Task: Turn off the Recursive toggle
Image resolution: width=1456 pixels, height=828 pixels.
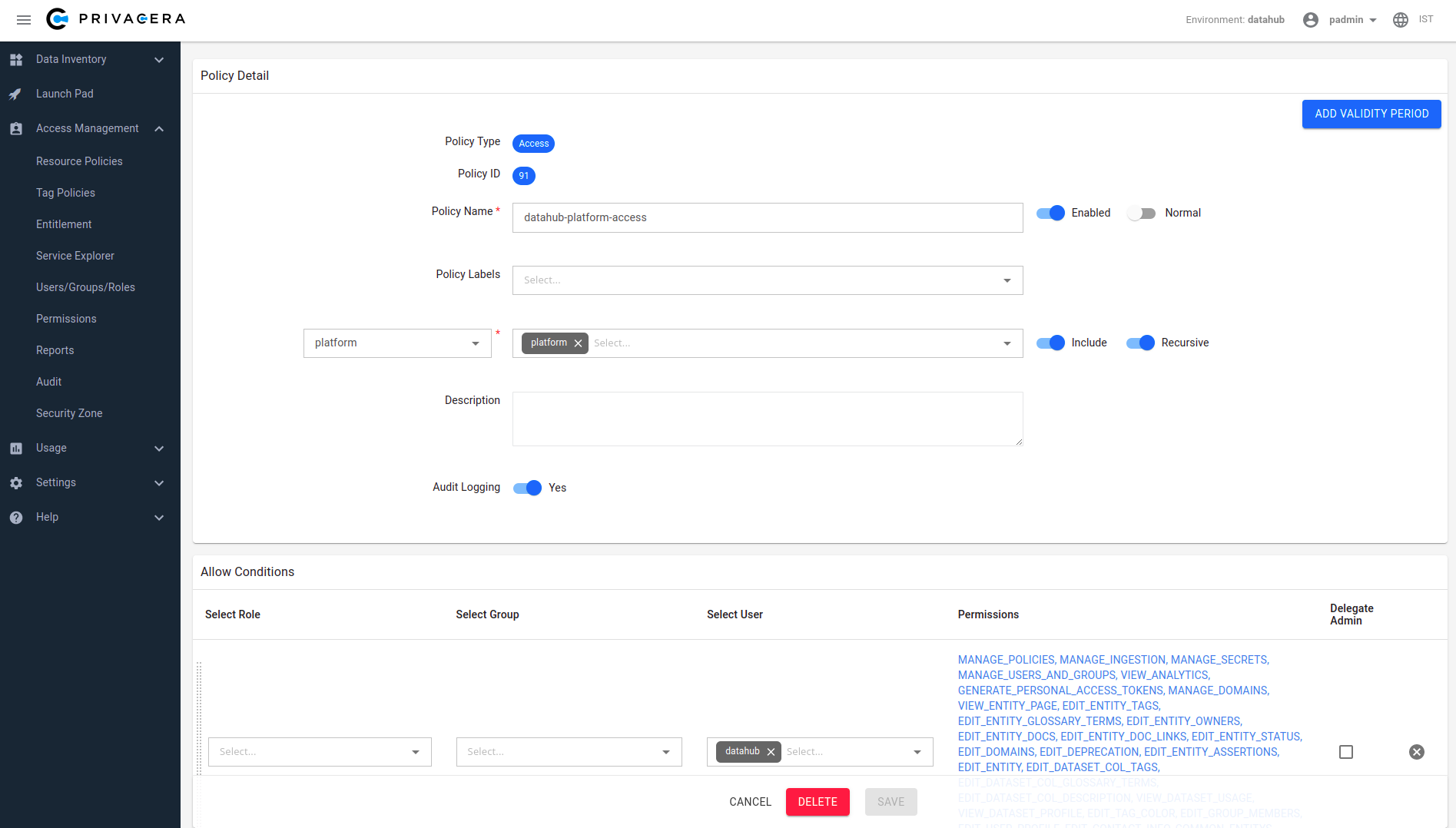Action: tap(1140, 343)
